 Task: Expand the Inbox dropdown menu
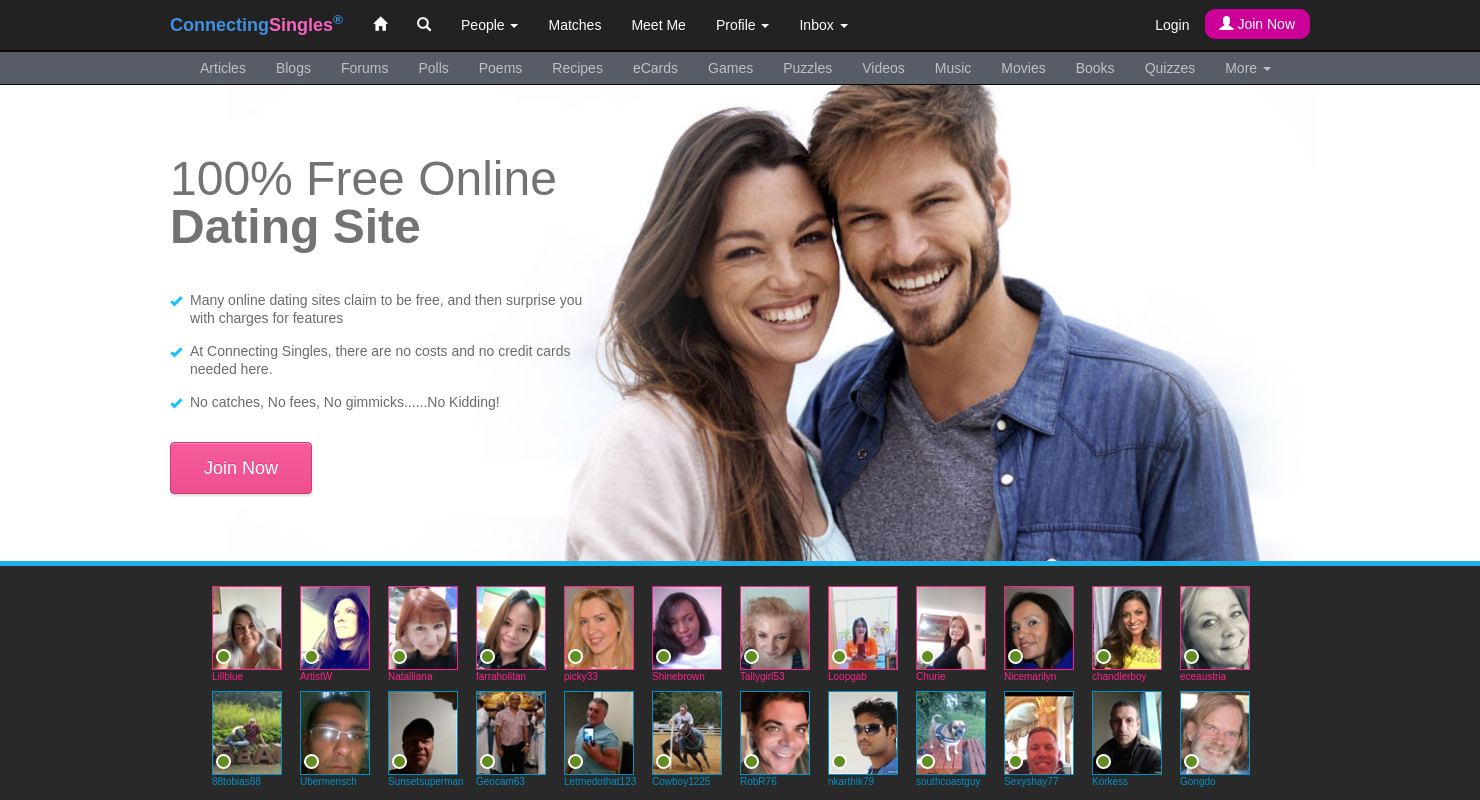click(x=823, y=25)
